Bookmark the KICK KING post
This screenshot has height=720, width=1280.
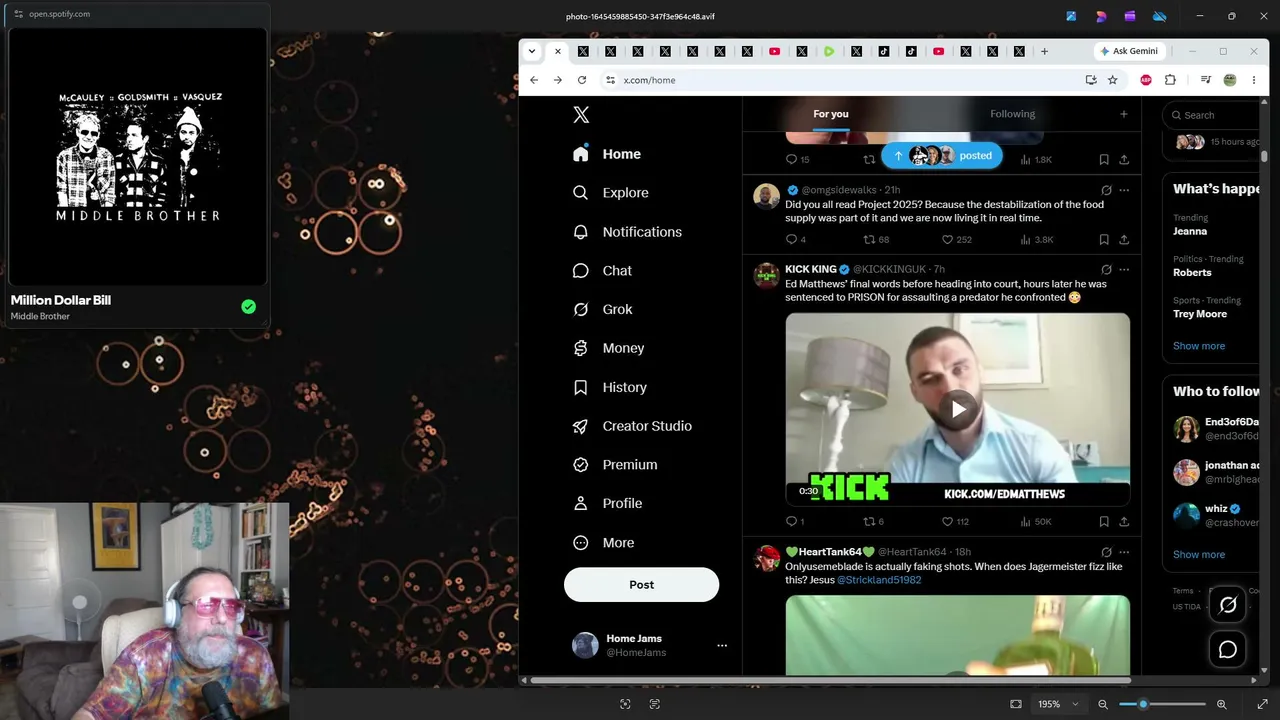1104,522
